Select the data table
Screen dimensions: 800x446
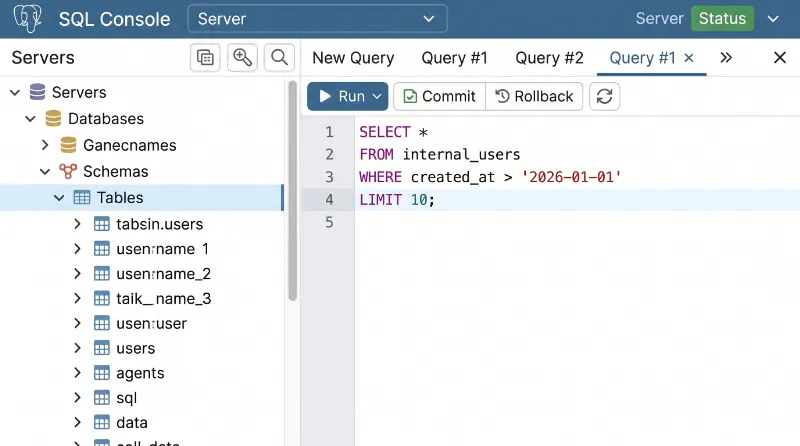point(132,423)
